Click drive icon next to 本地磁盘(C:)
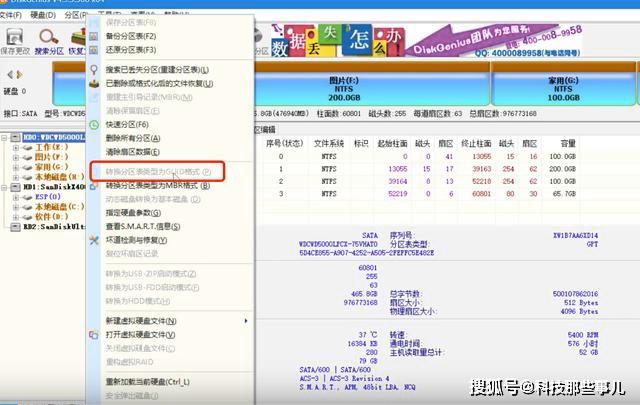Image resolution: width=640 pixels, height=405 pixels. [x=27, y=207]
